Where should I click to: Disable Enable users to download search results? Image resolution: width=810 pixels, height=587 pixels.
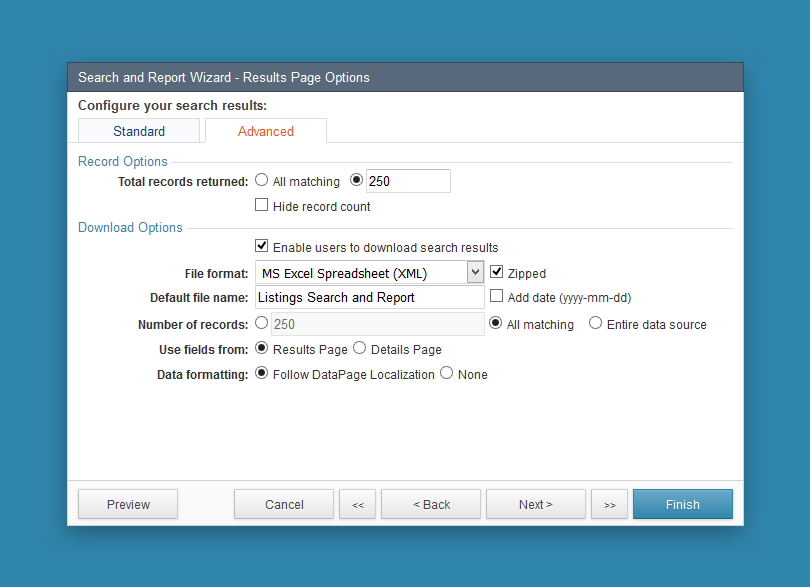261,245
